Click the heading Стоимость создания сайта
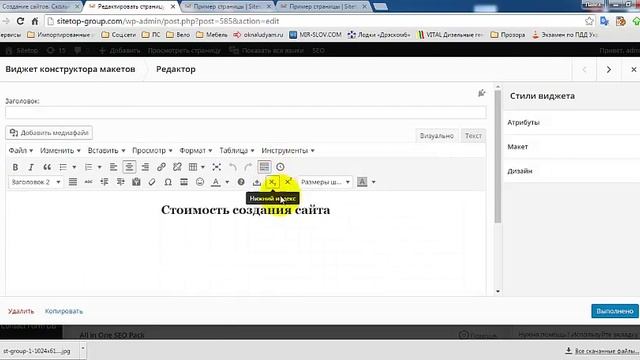 point(245,210)
